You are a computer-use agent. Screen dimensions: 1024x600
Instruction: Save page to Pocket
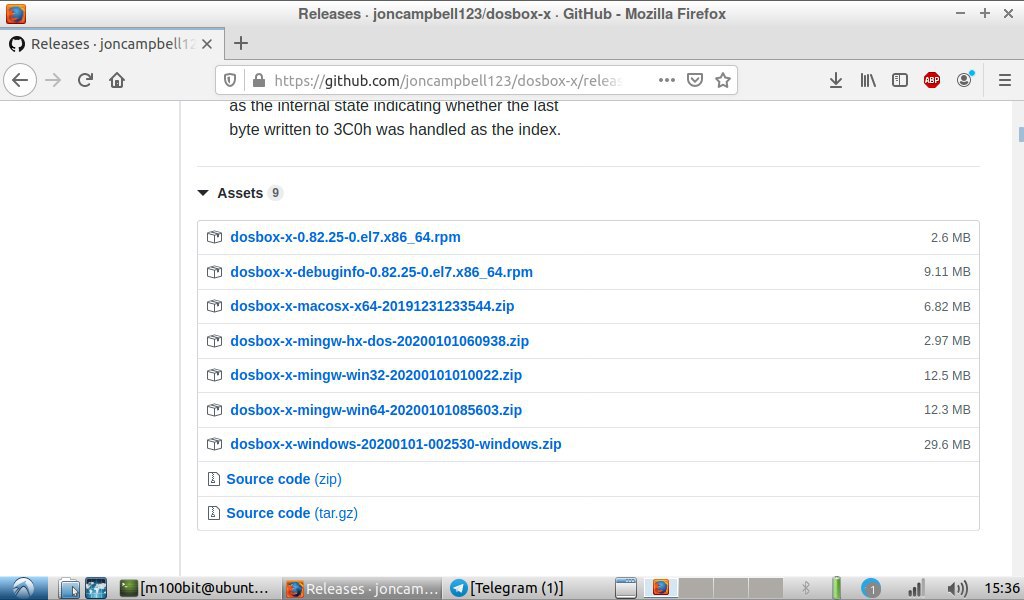click(x=695, y=80)
